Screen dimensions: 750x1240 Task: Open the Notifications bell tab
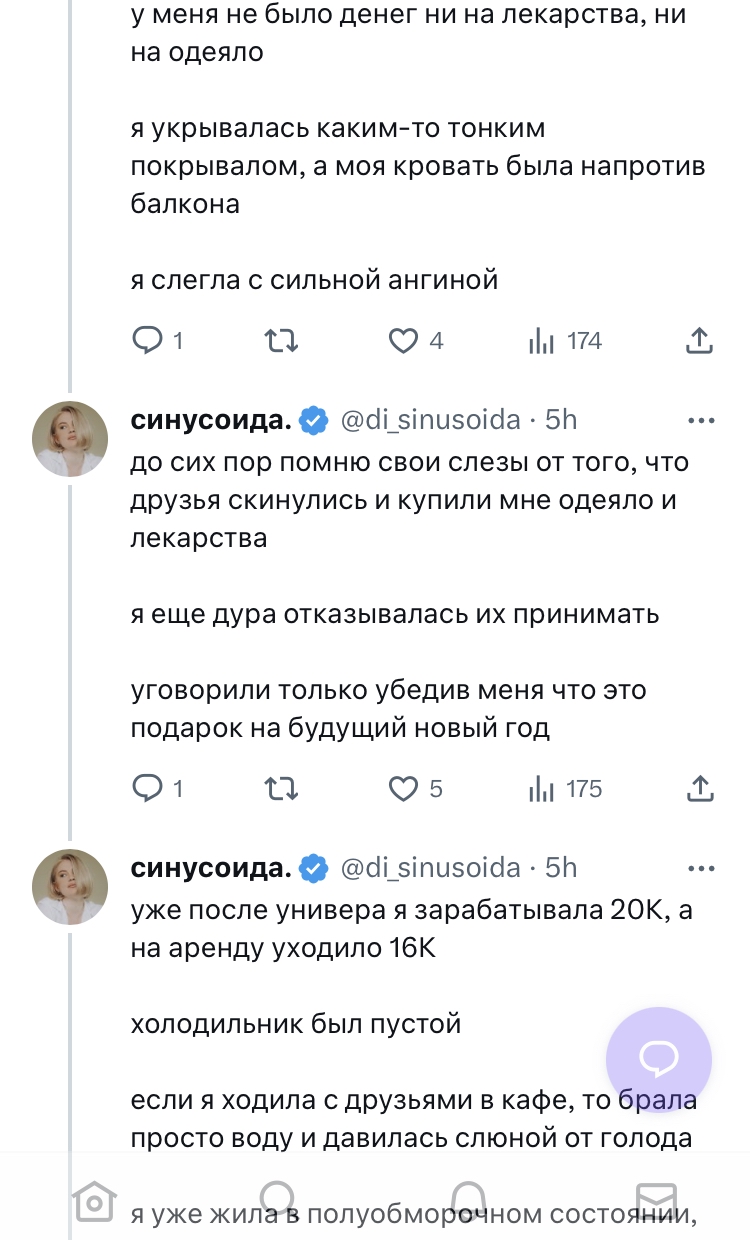(464, 1199)
